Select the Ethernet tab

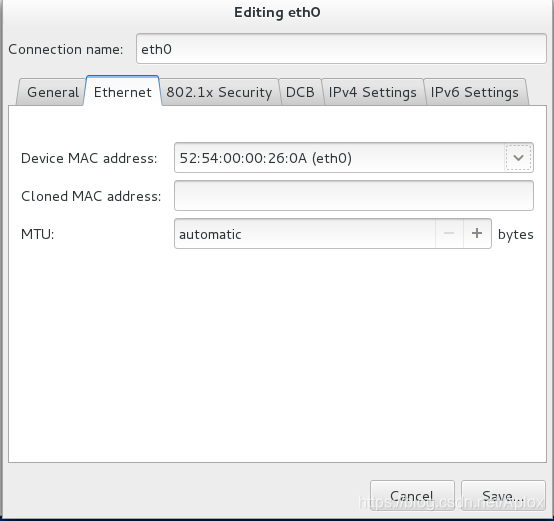123,91
